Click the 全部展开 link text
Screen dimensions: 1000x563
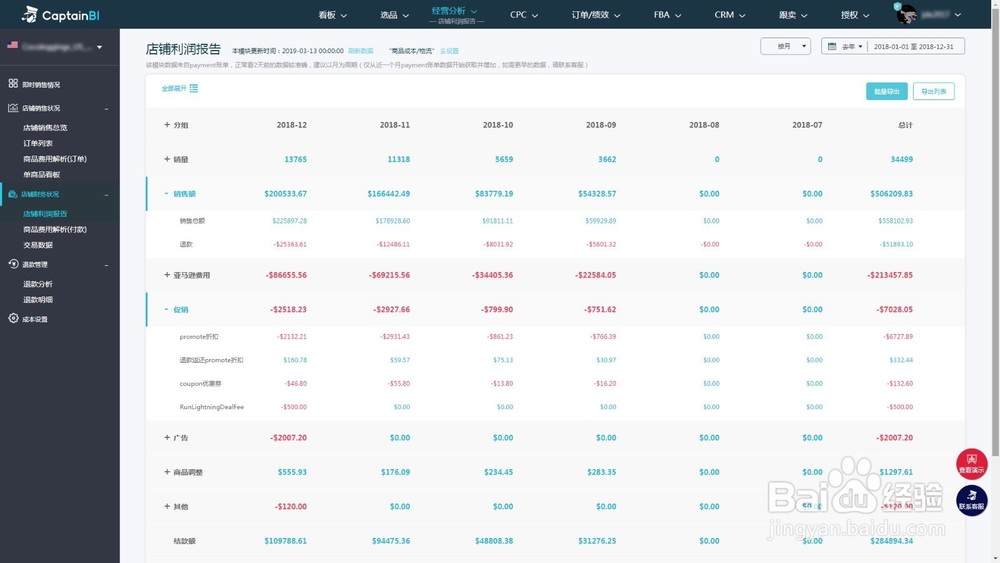[173, 89]
